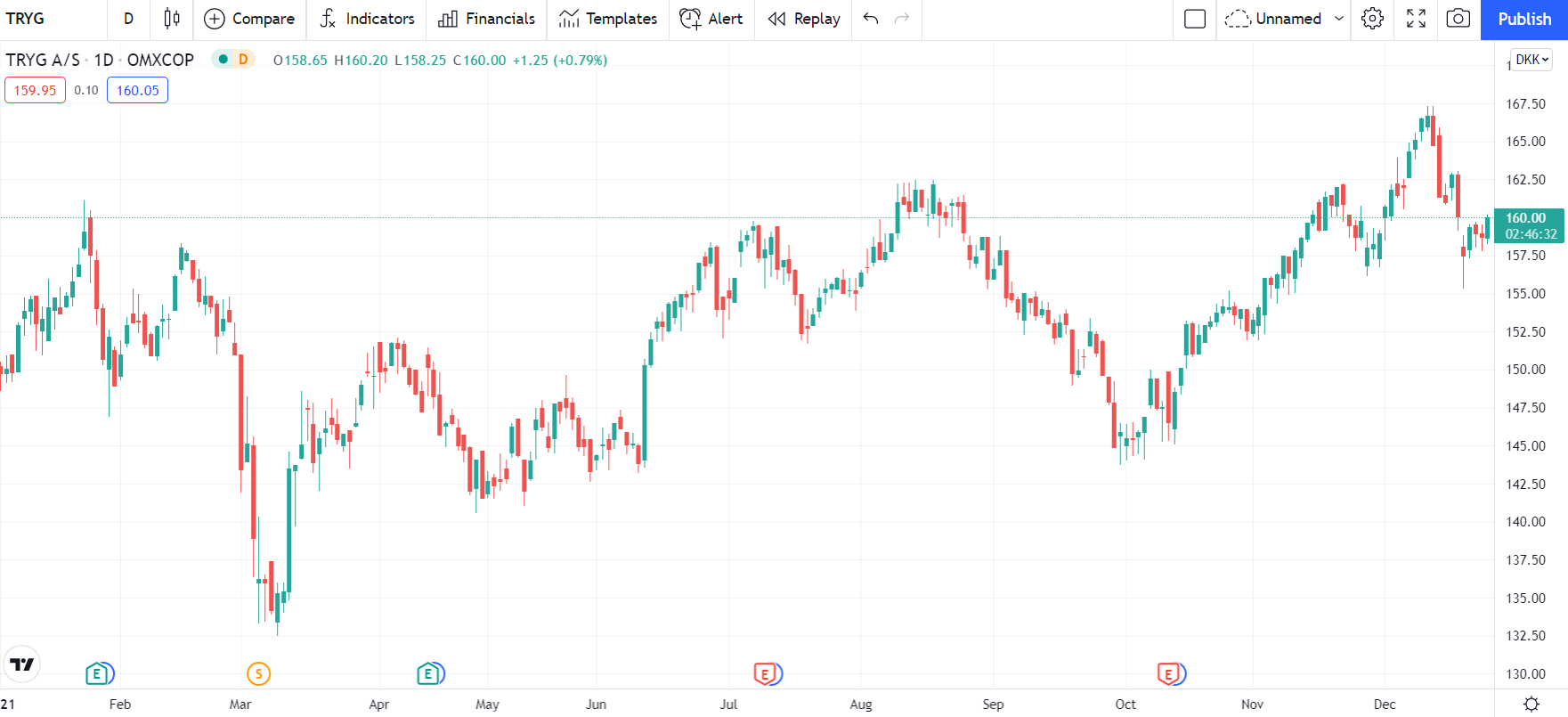Toggle the market status indicator dot
Viewport: 1568px width, 717px height.
(x=223, y=60)
